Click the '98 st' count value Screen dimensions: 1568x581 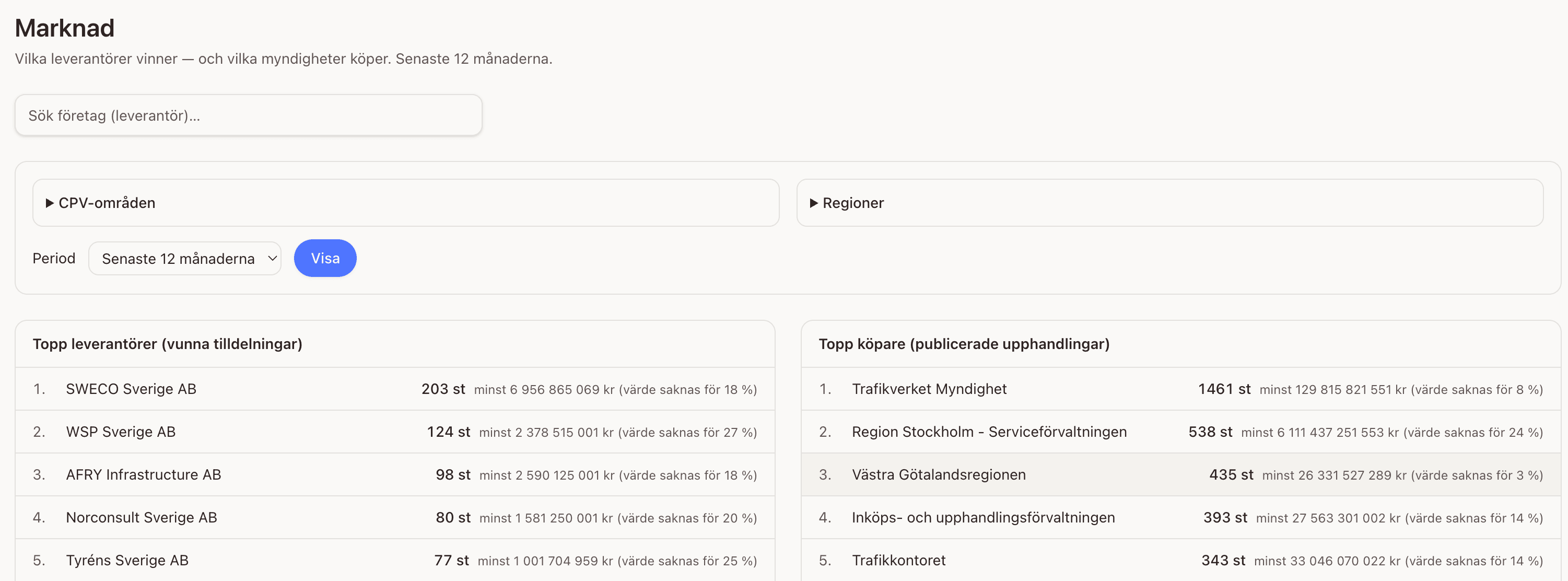453,474
